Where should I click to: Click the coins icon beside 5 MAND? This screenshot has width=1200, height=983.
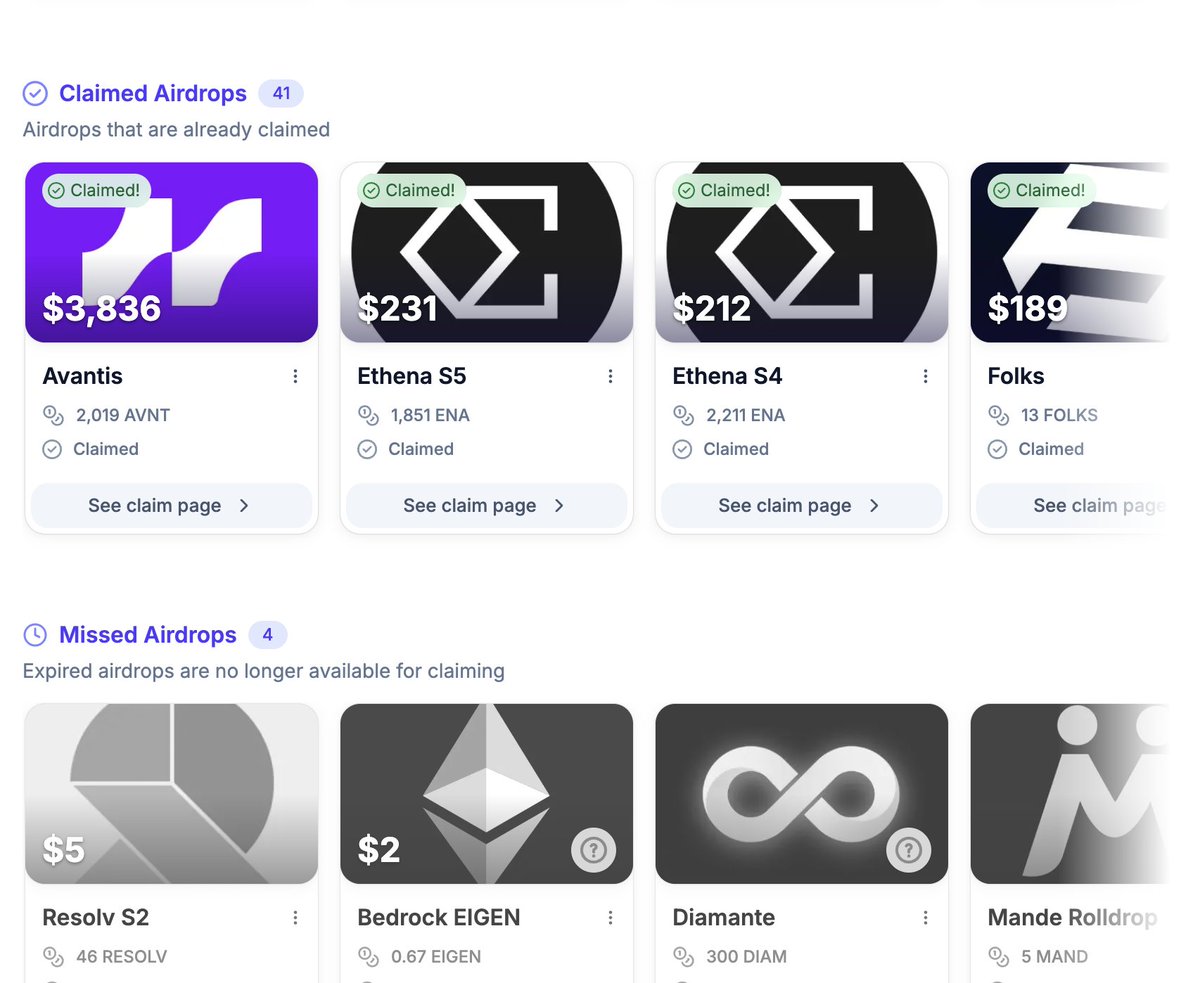point(997,957)
